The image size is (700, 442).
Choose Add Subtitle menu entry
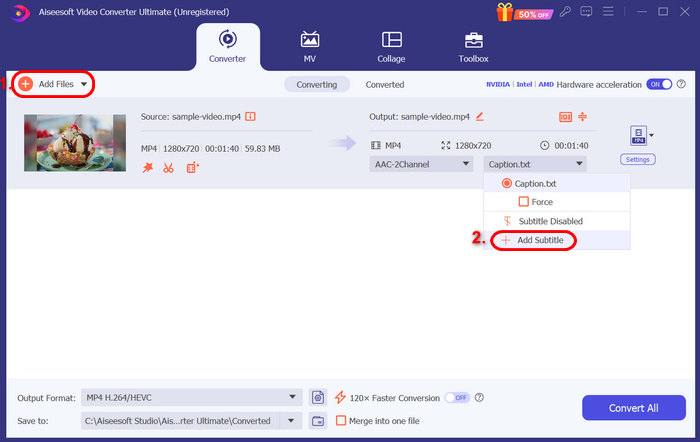pos(557,240)
